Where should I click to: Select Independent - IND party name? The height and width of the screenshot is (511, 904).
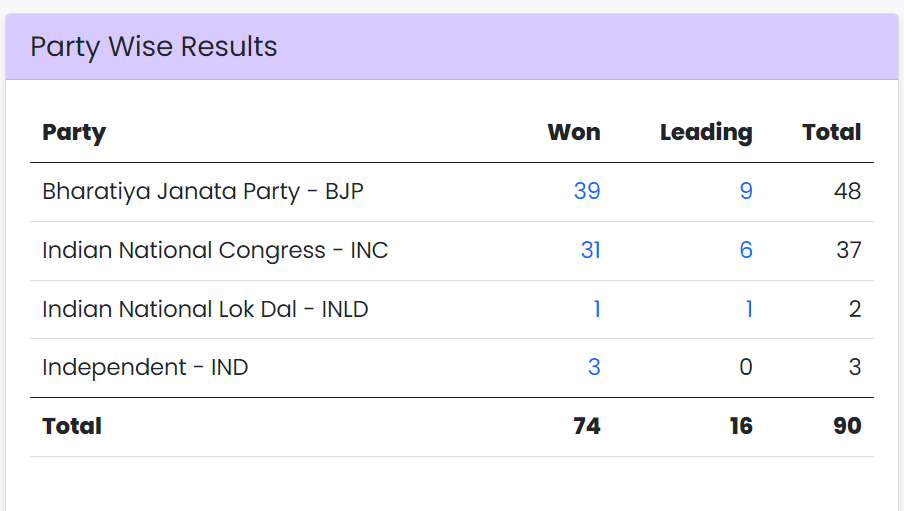tap(145, 367)
